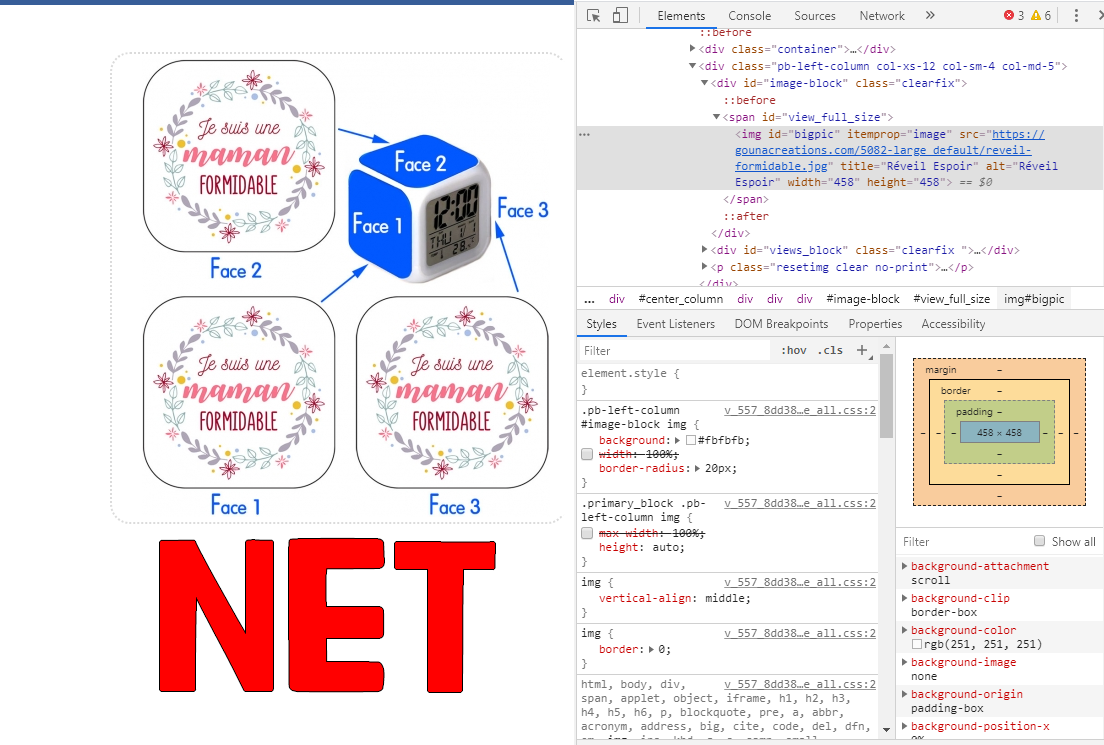1104x745 pixels.
Task: Toggle the .cls class editor button
Action: pos(830,350)
